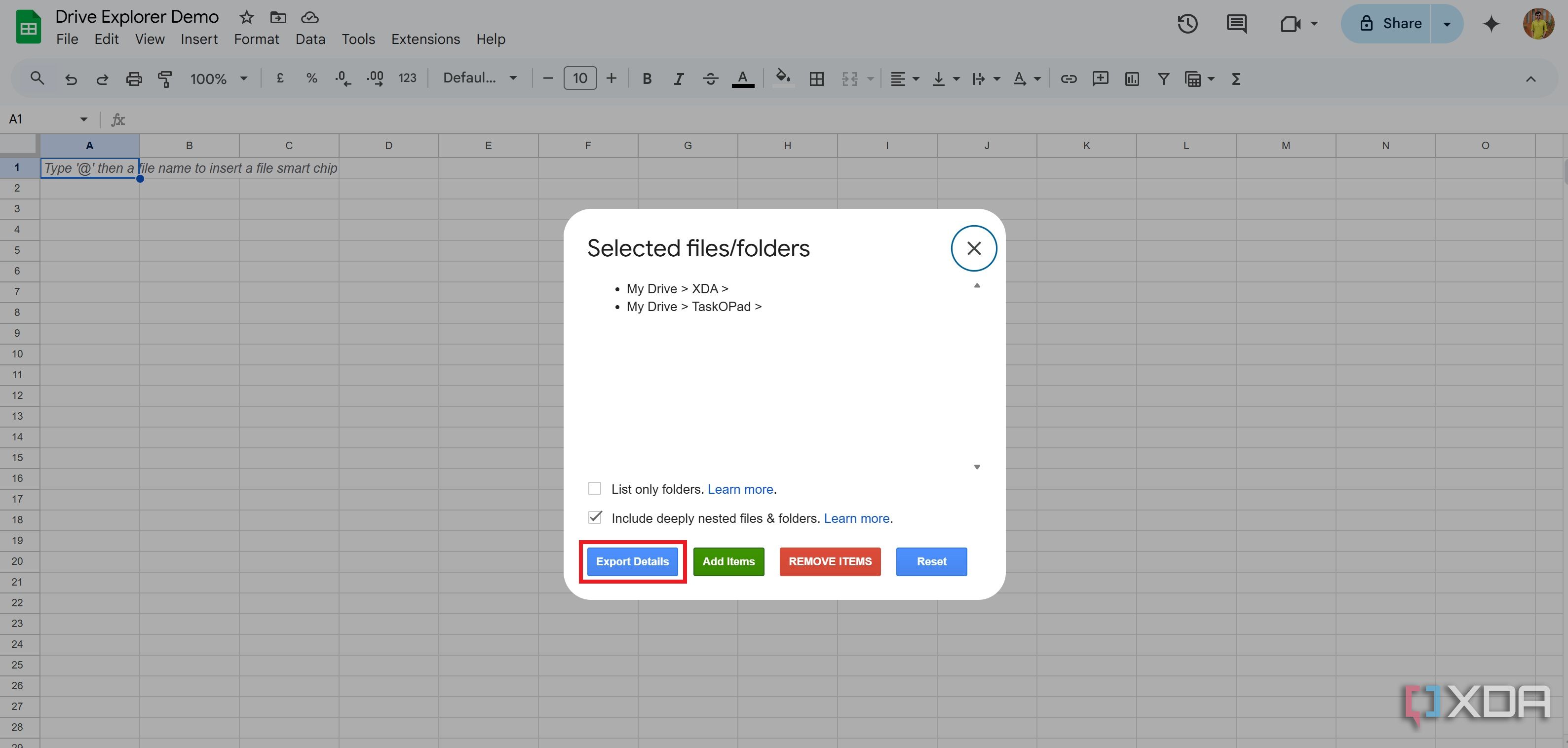This screenshot has width=1568, height=748.
Task: Expand the Share options arrow
Action: point(1446,24)
